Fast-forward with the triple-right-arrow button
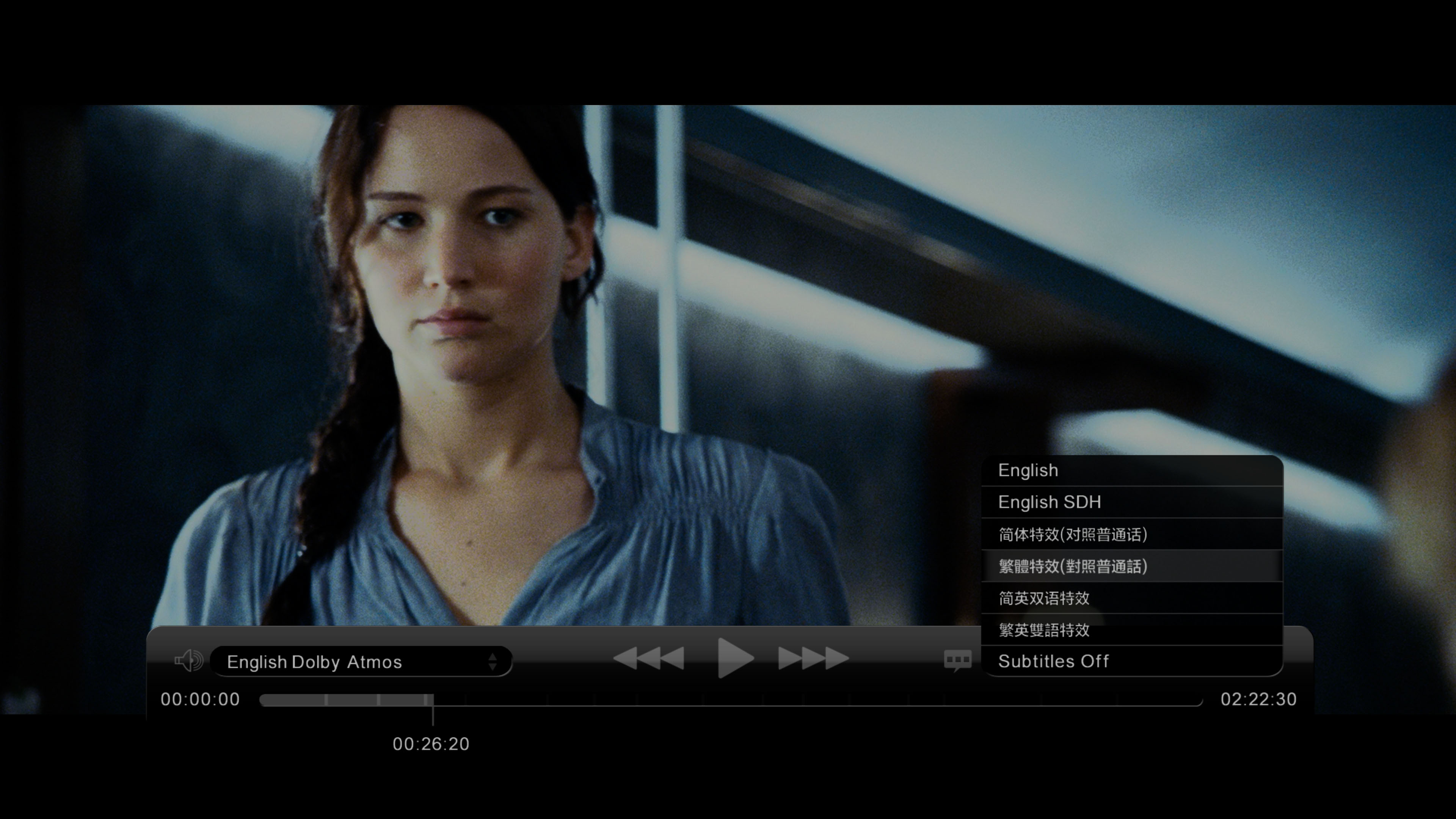The width and height of the screenshot is (1456, 819). [x=813, y=659]
